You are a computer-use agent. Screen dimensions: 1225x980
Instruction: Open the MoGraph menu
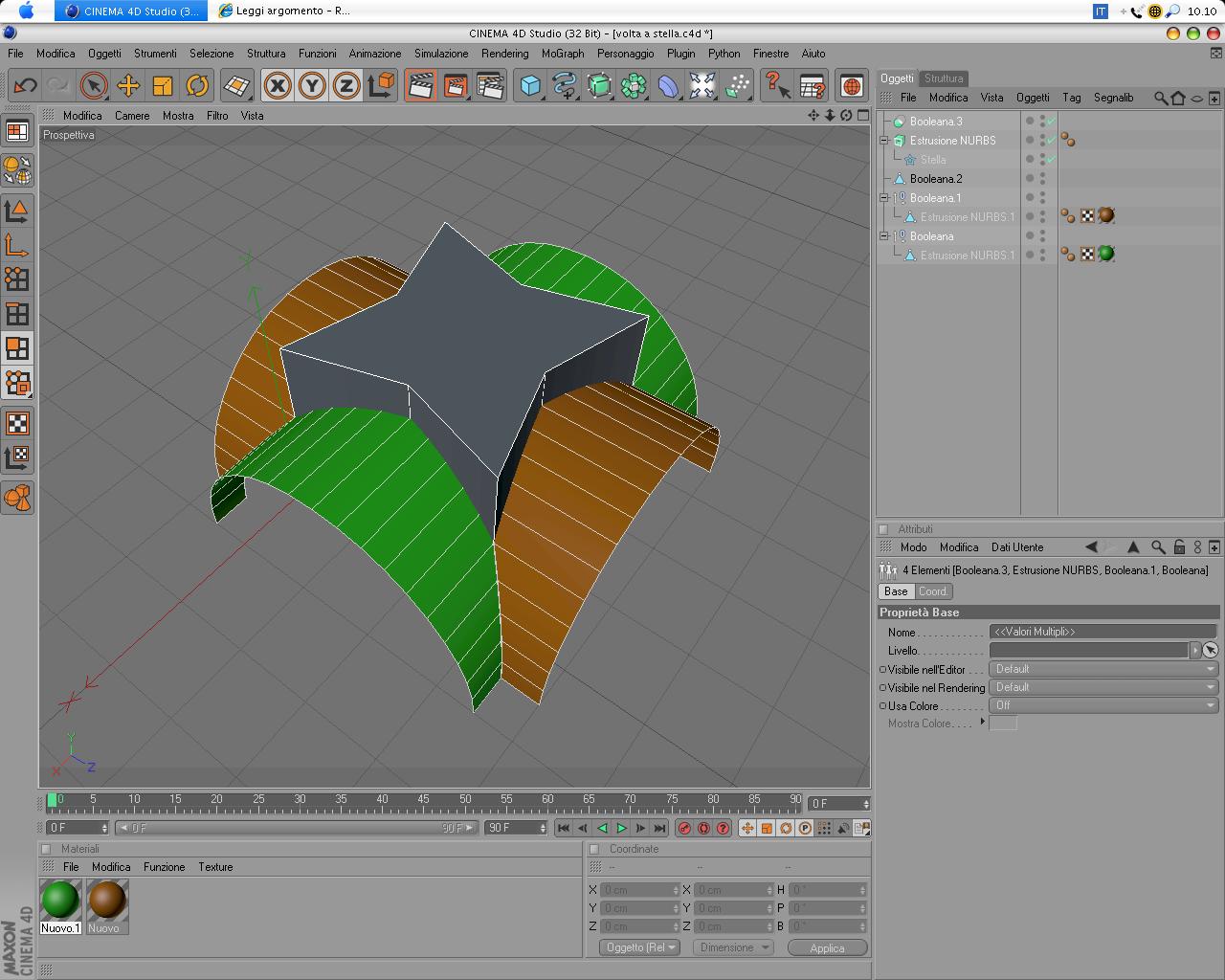click(562, 54)
